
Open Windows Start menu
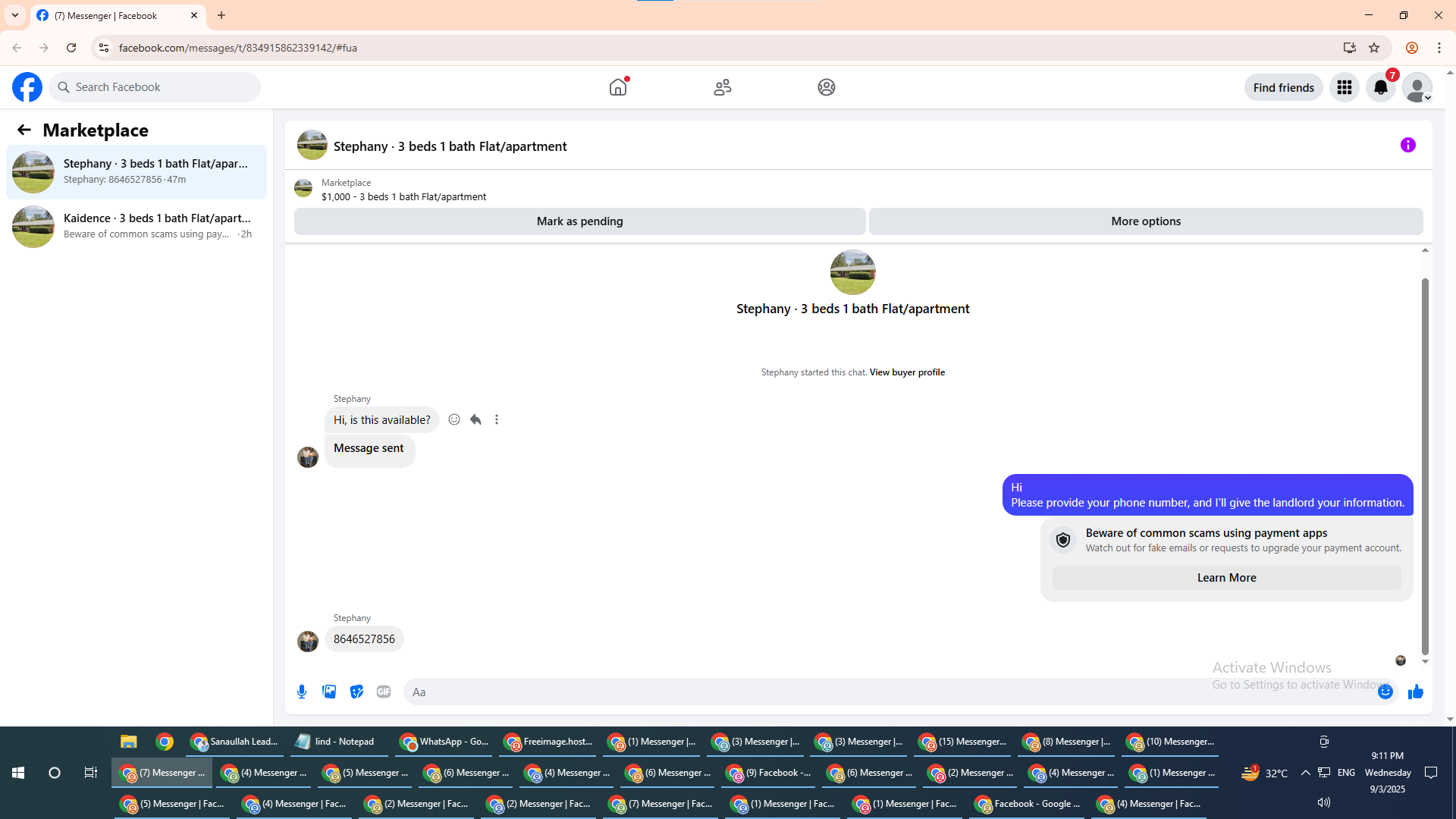[x=18, y=773]
